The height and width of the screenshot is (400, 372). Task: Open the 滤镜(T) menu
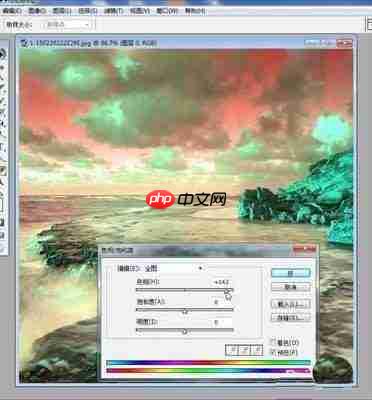point(114,11)
